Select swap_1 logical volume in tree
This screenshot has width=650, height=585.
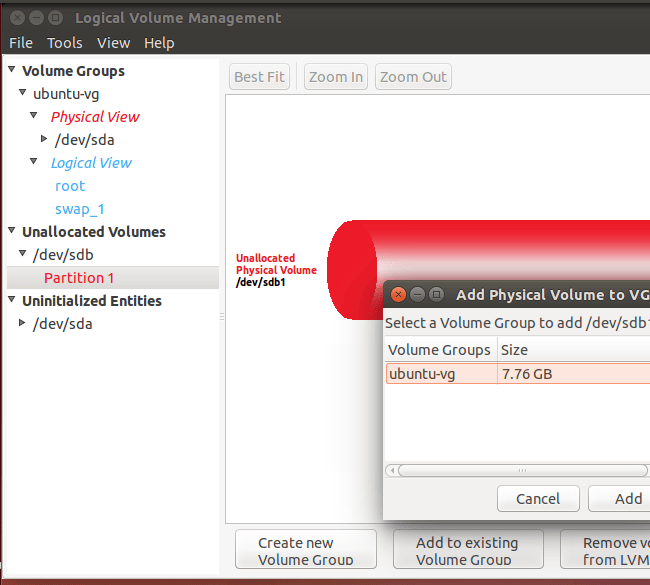pos(80,209)
